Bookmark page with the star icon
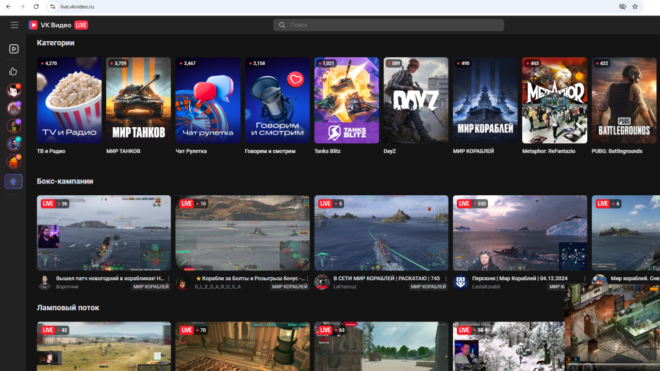Image resolution: width=660 pixels, height=371 pixels. click(x=635, y=7)
